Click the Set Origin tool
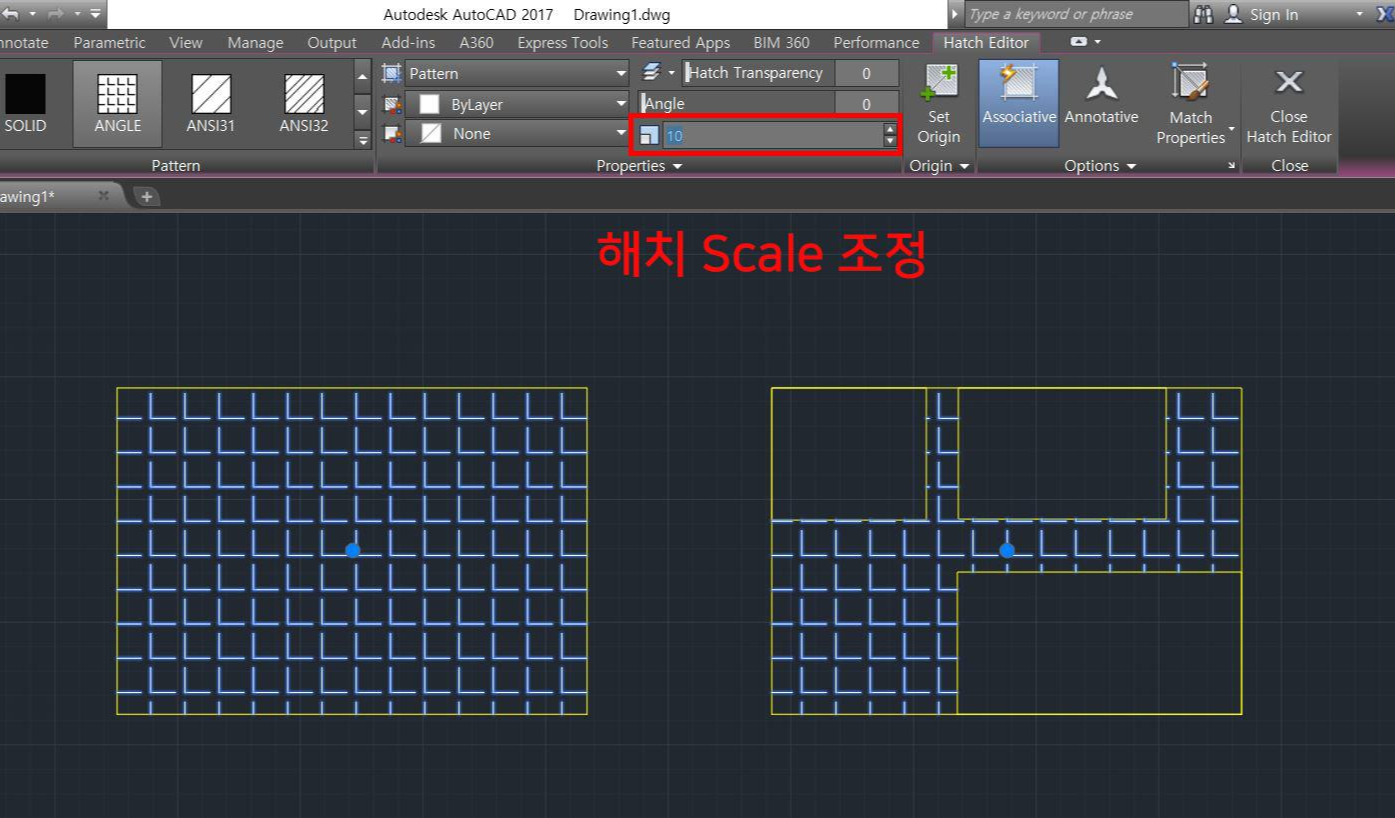 pos(938,105)
